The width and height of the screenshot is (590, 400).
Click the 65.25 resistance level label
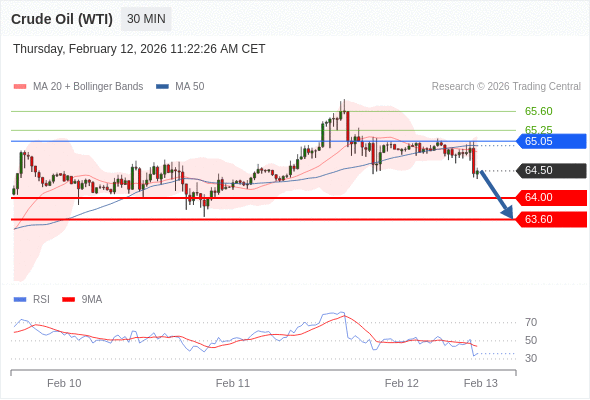[538, 130]
